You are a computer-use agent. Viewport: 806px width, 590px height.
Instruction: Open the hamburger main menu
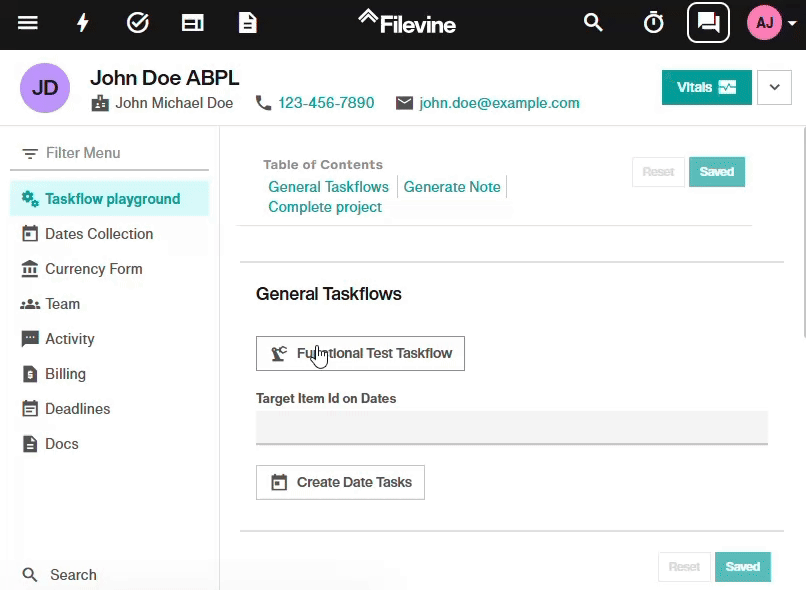(28, 23)
